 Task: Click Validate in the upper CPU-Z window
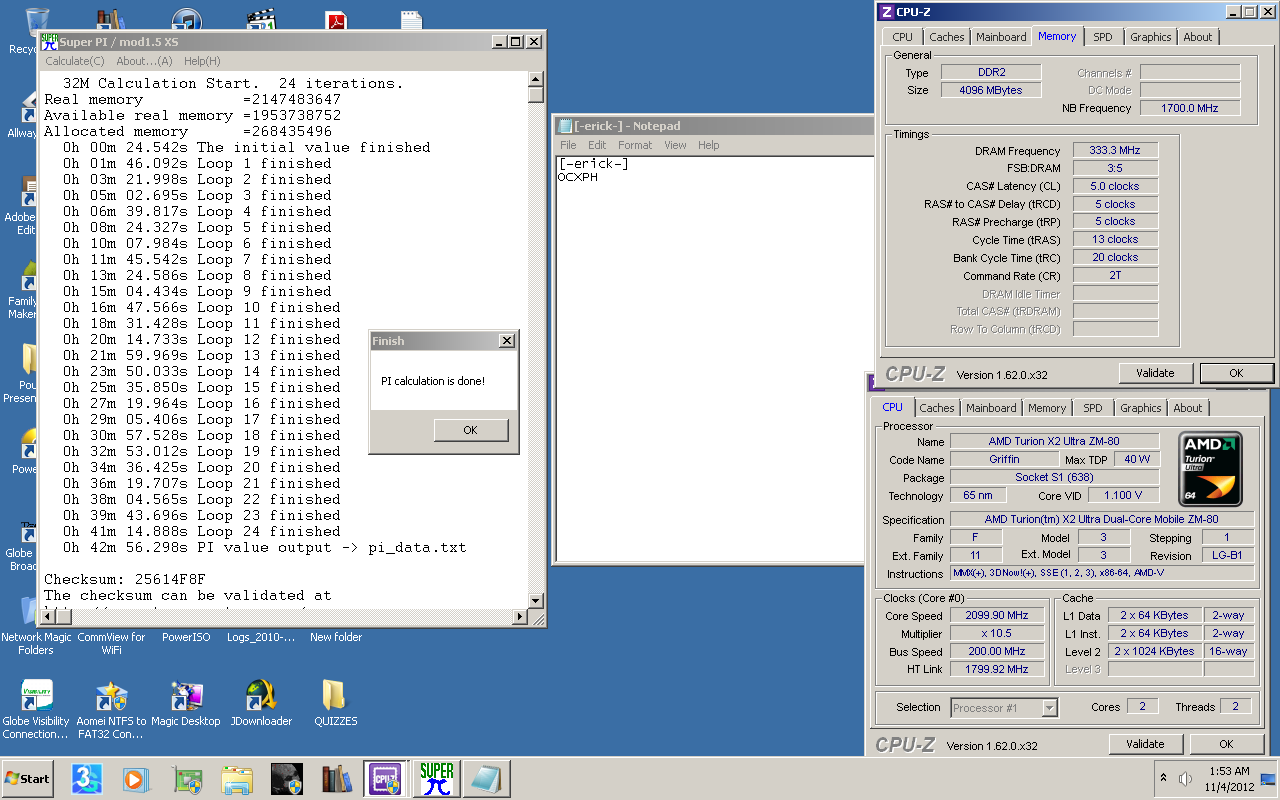click(1155, 373)
